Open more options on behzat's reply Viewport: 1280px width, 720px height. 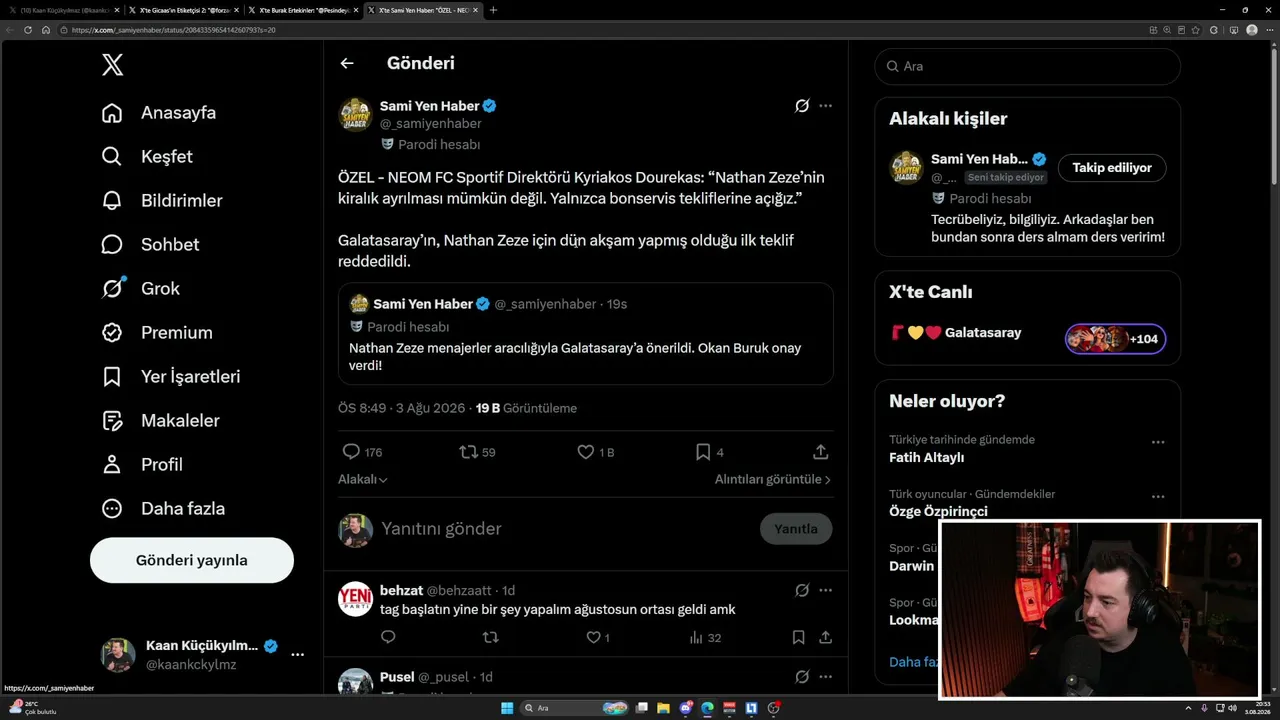825,591
